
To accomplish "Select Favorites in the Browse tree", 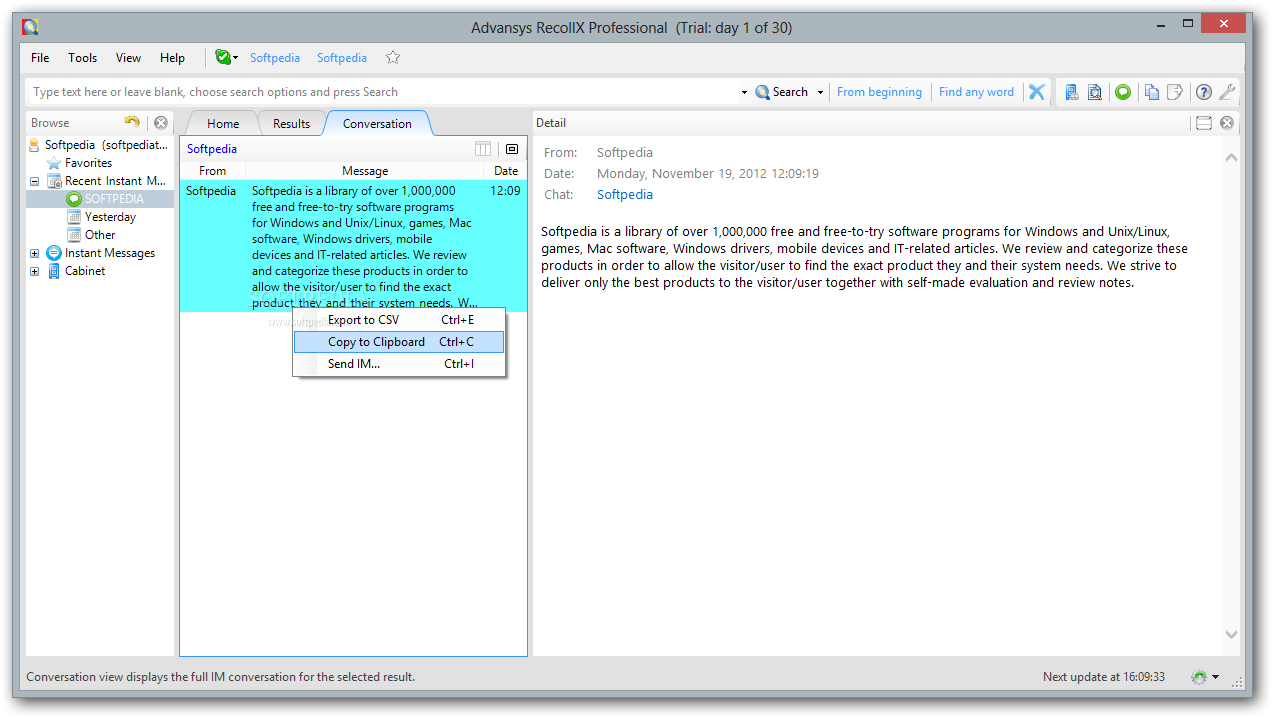I will 88,163.
